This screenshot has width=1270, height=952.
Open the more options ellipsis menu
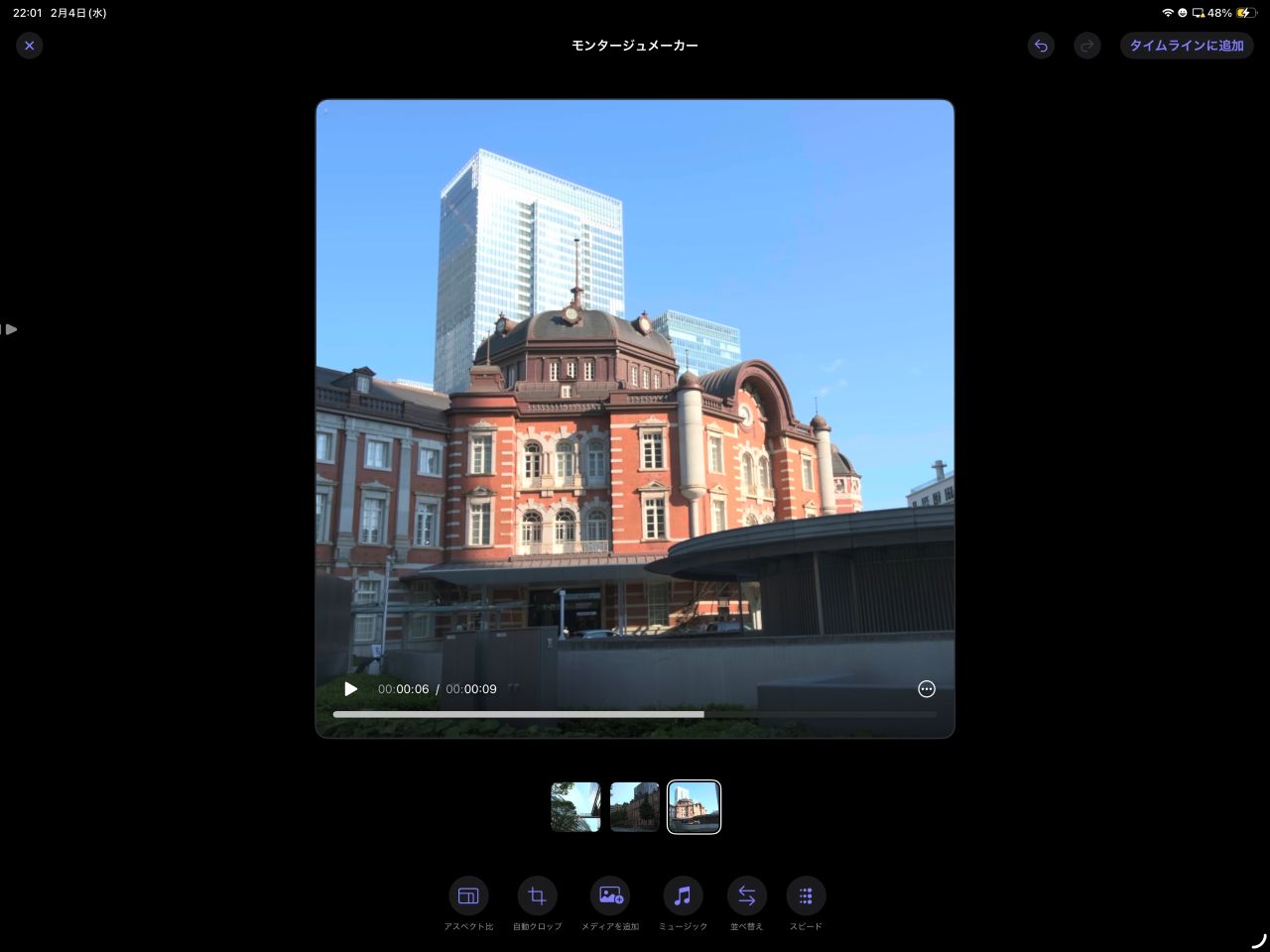click(x=927, y=689)
